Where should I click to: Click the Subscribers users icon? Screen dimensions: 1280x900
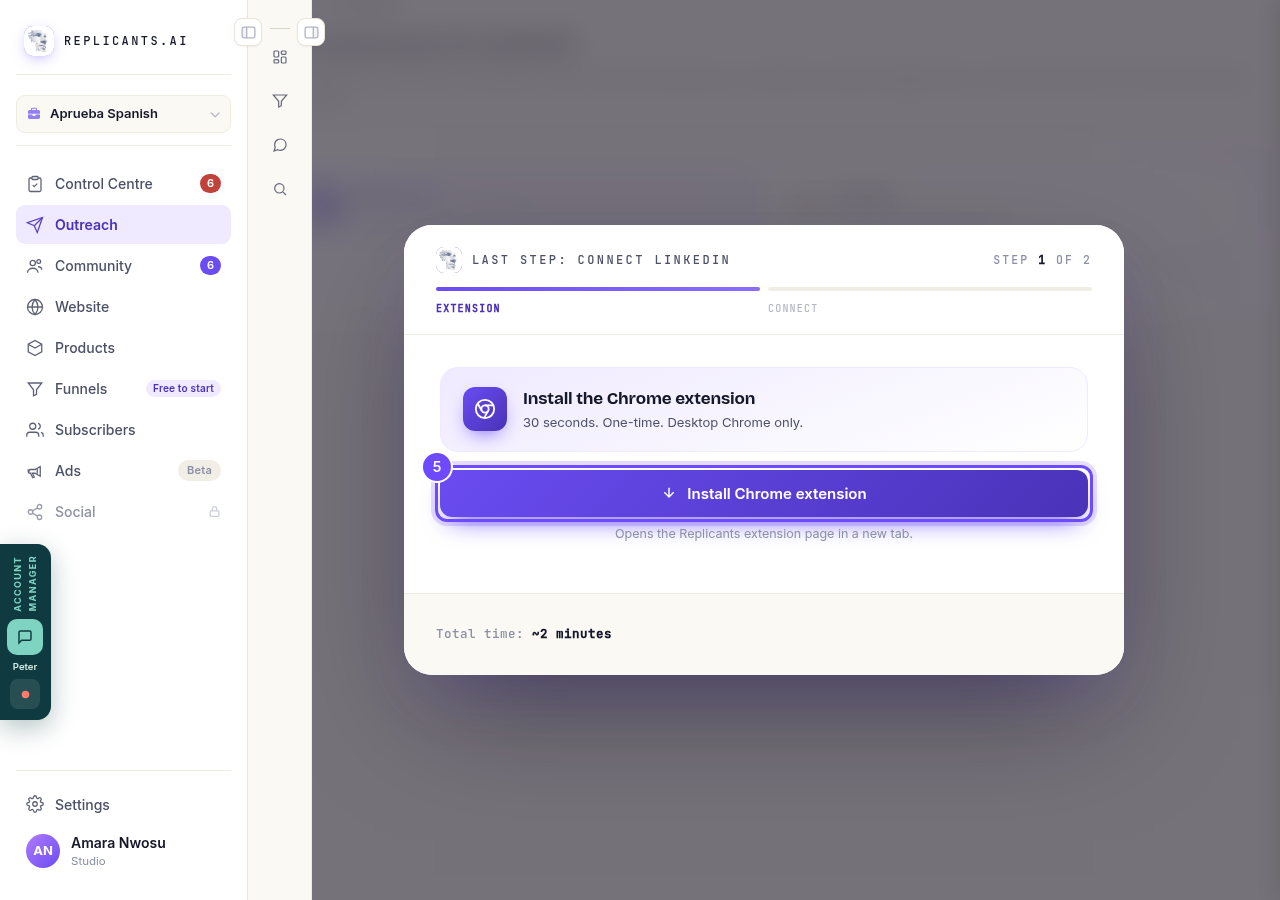pyautogui.click(x=35, y=430)
